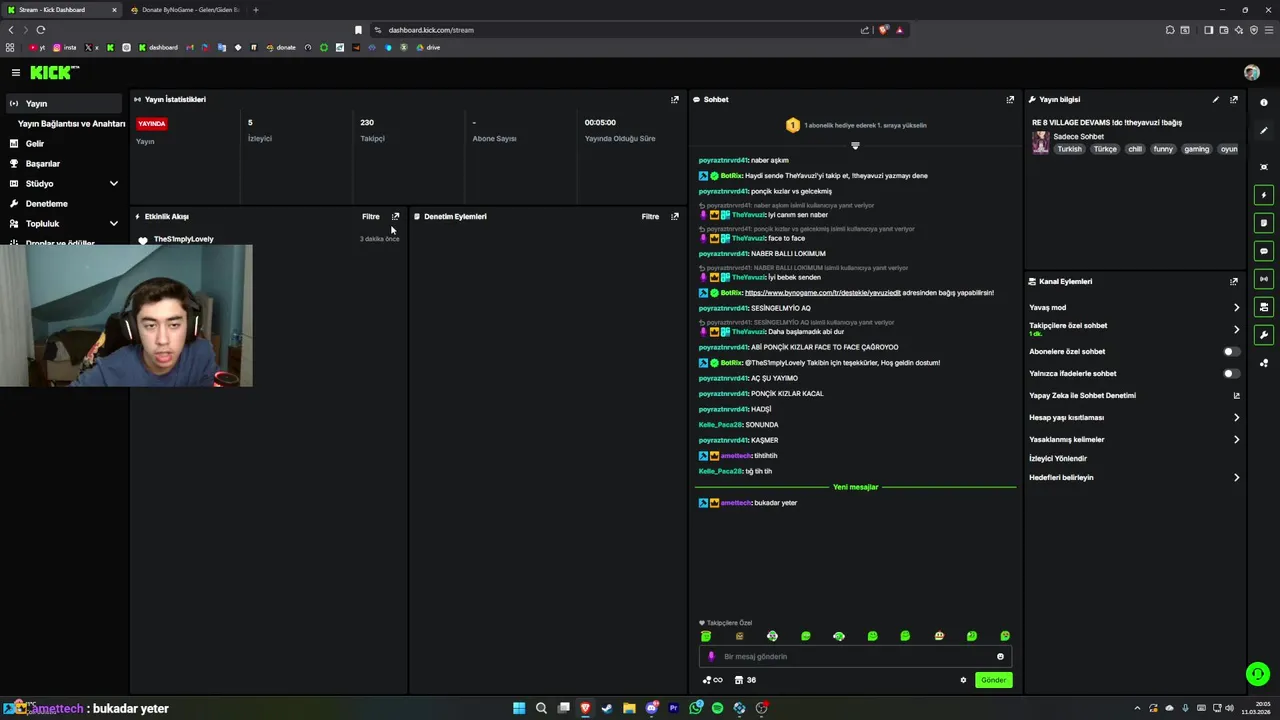
Task: Pop out the Yayın İstatistikleri panel
Action: point(675,99)
